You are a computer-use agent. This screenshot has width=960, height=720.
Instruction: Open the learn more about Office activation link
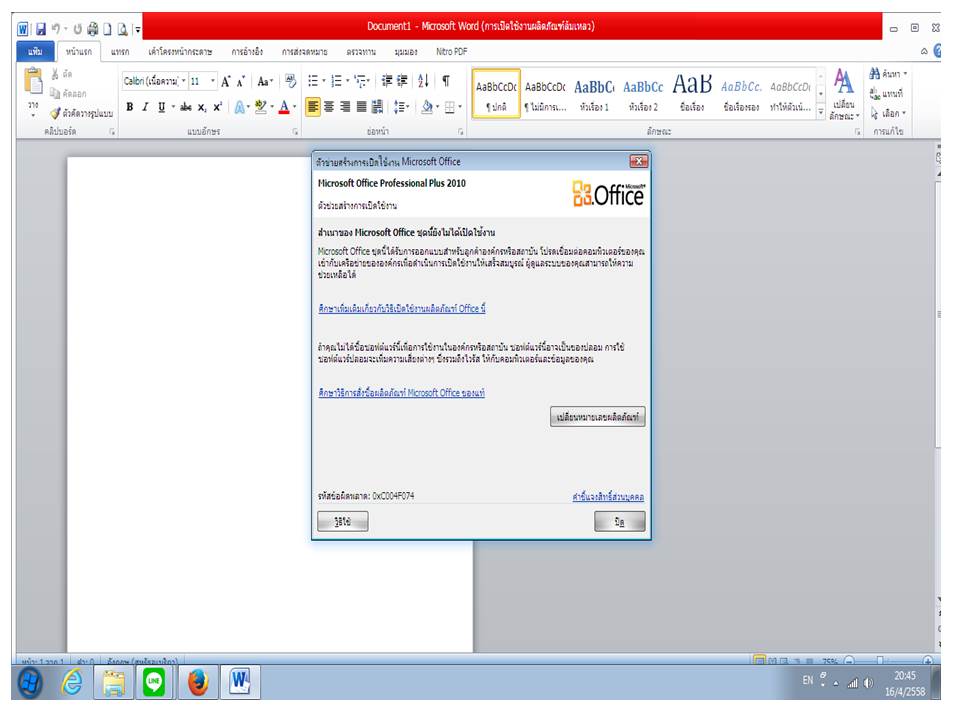[x=402, y=309]
